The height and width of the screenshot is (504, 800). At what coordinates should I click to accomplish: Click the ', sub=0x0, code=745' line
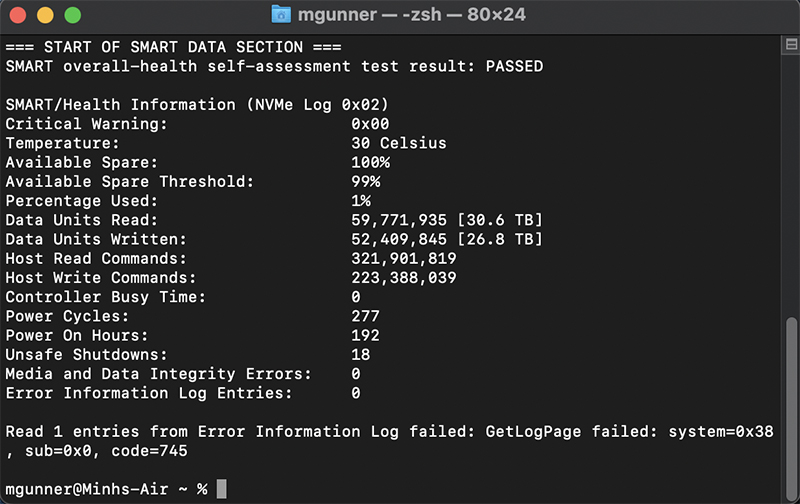point(96,451)
